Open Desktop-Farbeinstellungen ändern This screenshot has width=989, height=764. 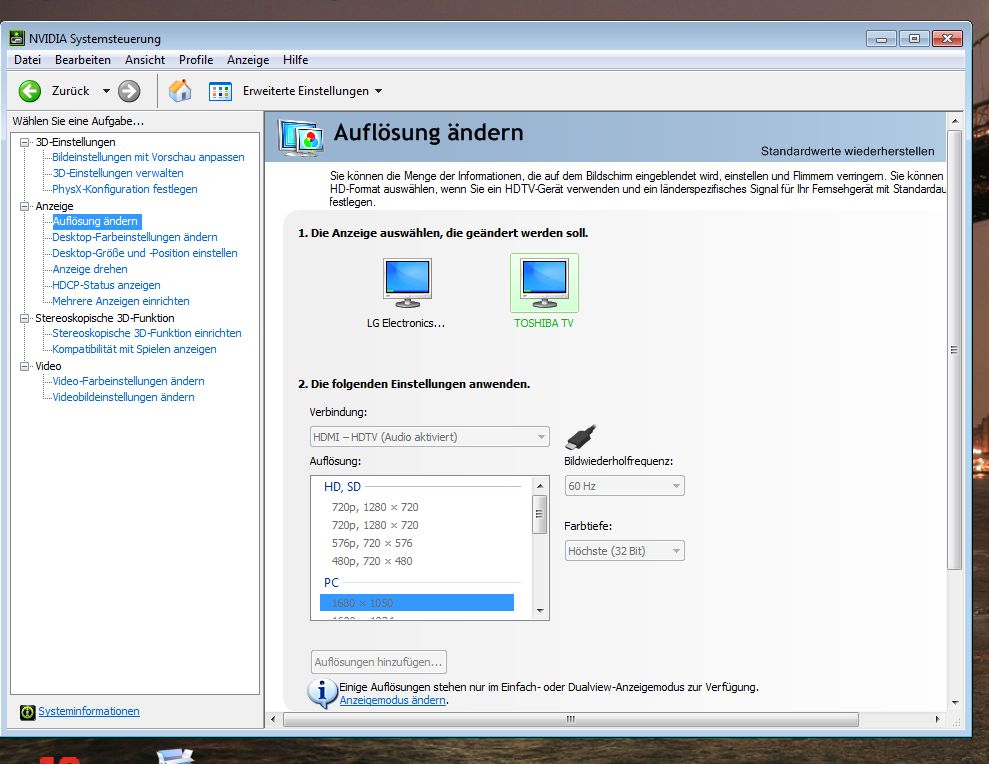coord(135,237)
